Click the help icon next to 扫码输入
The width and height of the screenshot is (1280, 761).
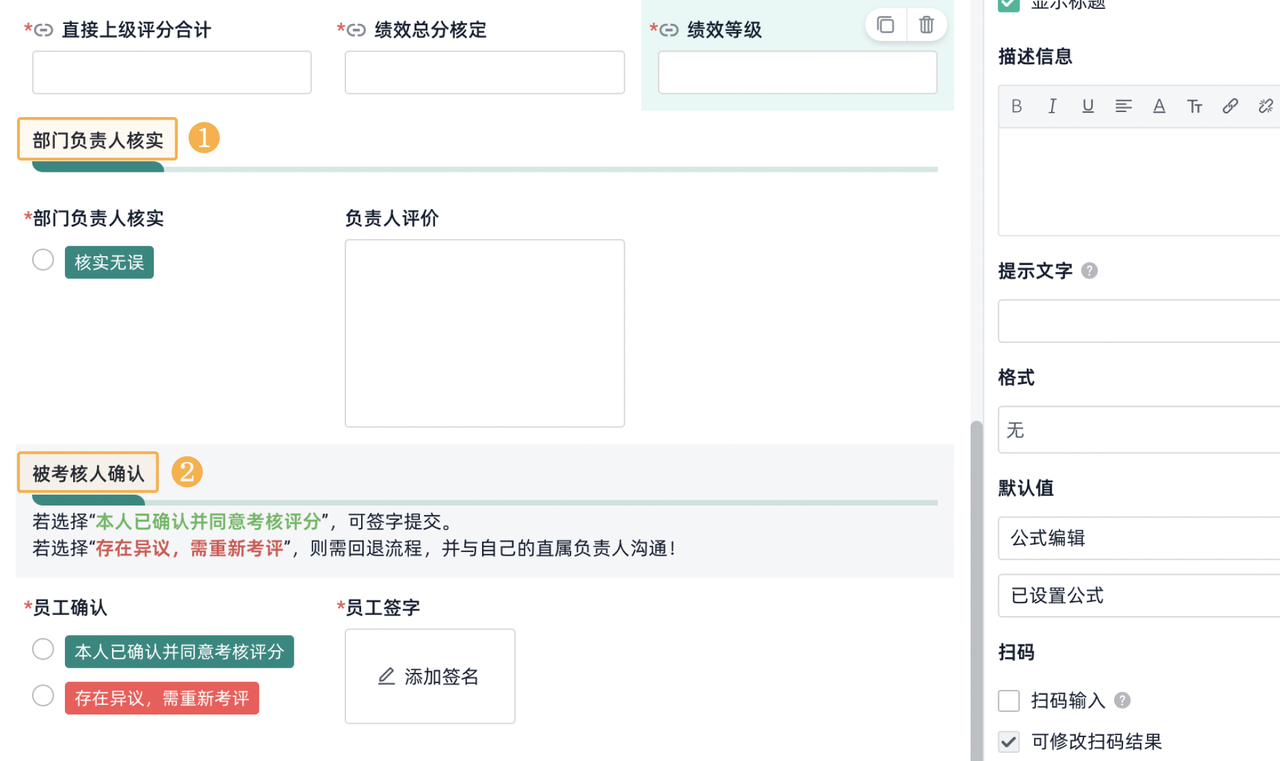point(1123,701)
